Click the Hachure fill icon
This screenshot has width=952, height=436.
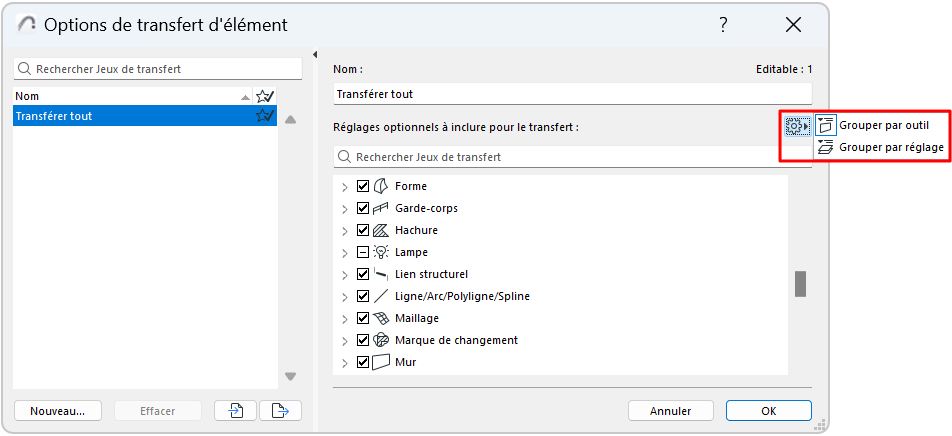pos(380,230)
